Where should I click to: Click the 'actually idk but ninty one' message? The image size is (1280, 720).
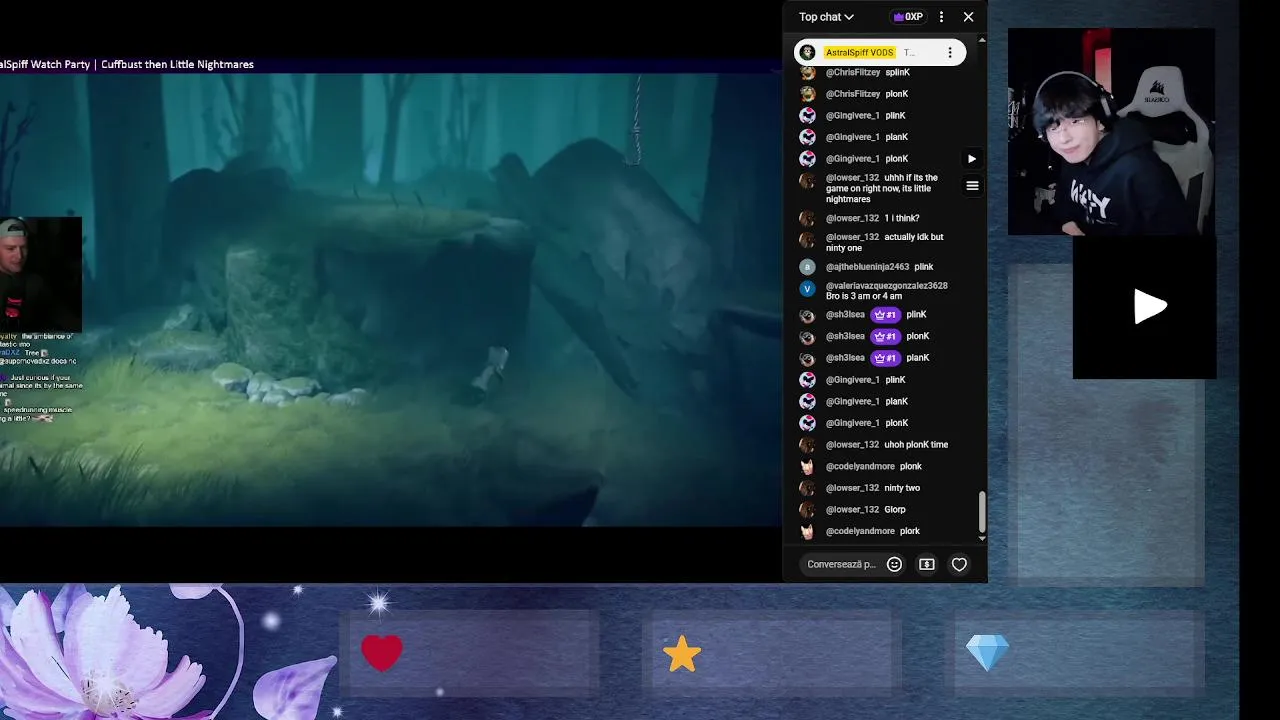coord(885,243)
